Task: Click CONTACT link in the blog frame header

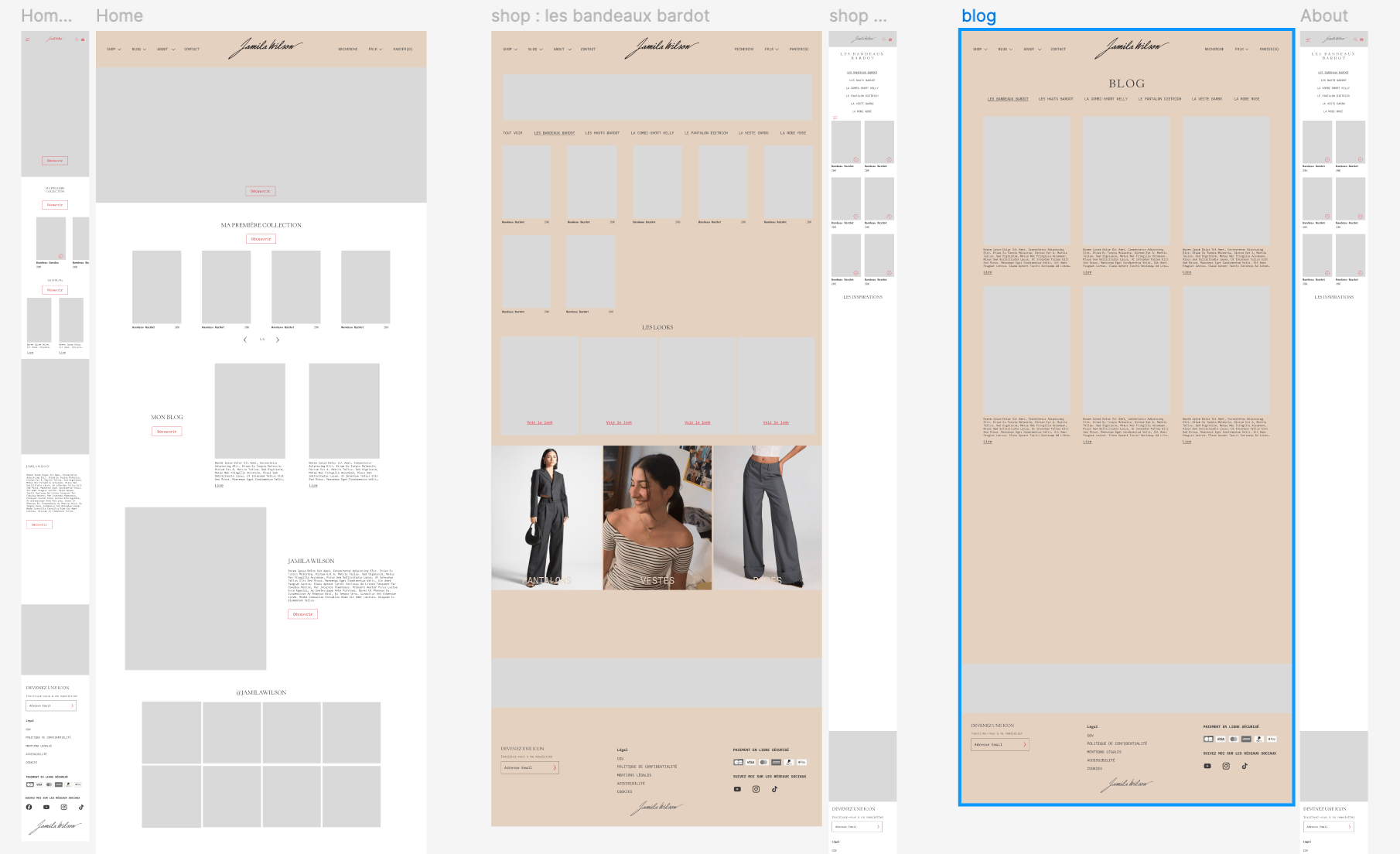Action: click(x=1058, y=50)
